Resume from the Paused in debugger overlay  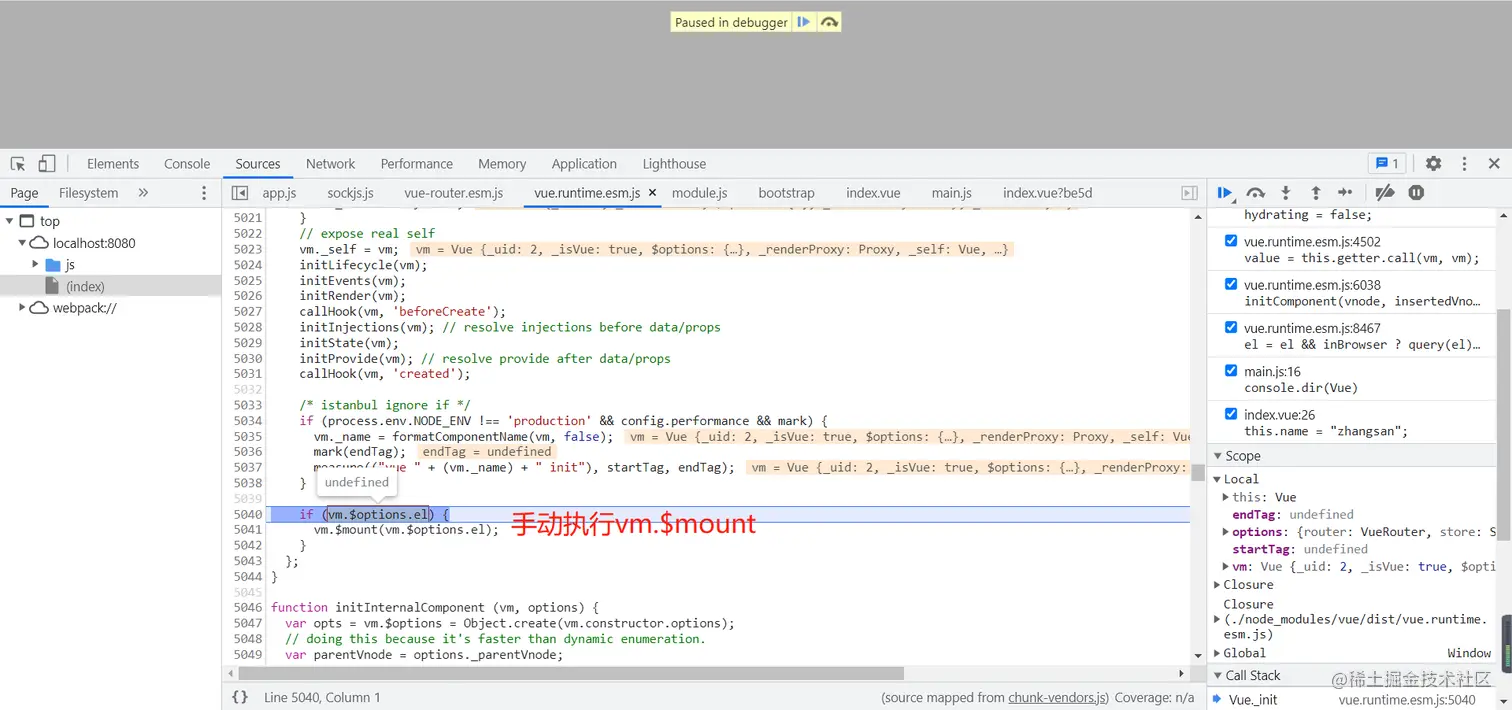point(803,22)
